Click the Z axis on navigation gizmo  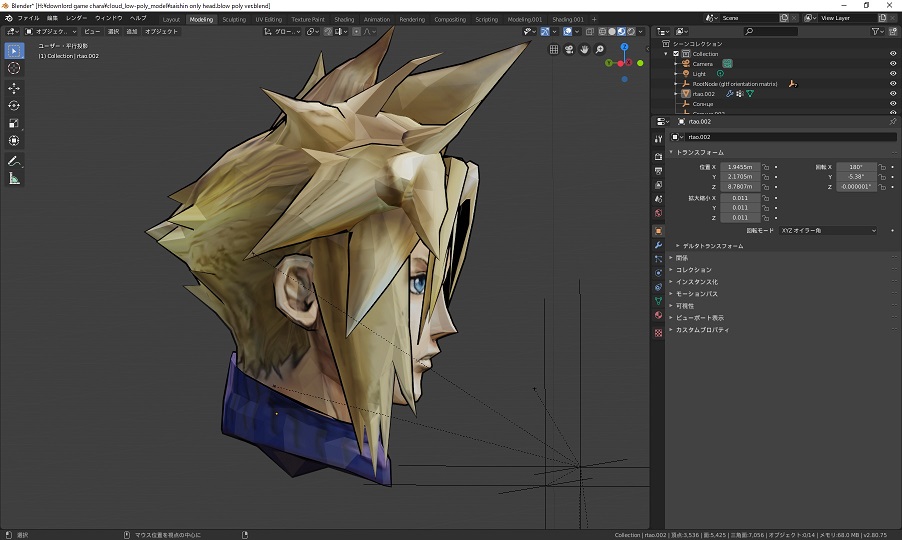[x=624, y=47]
